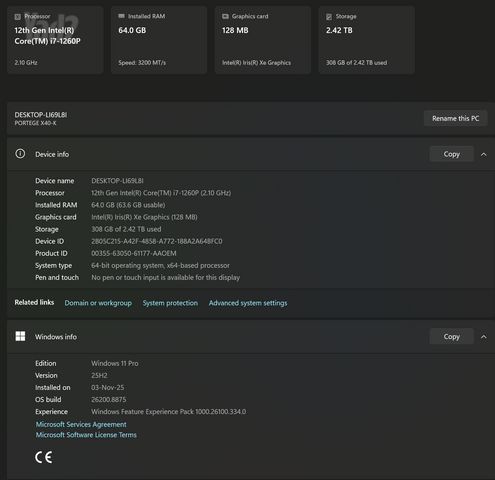
Task: Click the Edition value Windows 11 Pro
Action: click(x=115, y=363)
